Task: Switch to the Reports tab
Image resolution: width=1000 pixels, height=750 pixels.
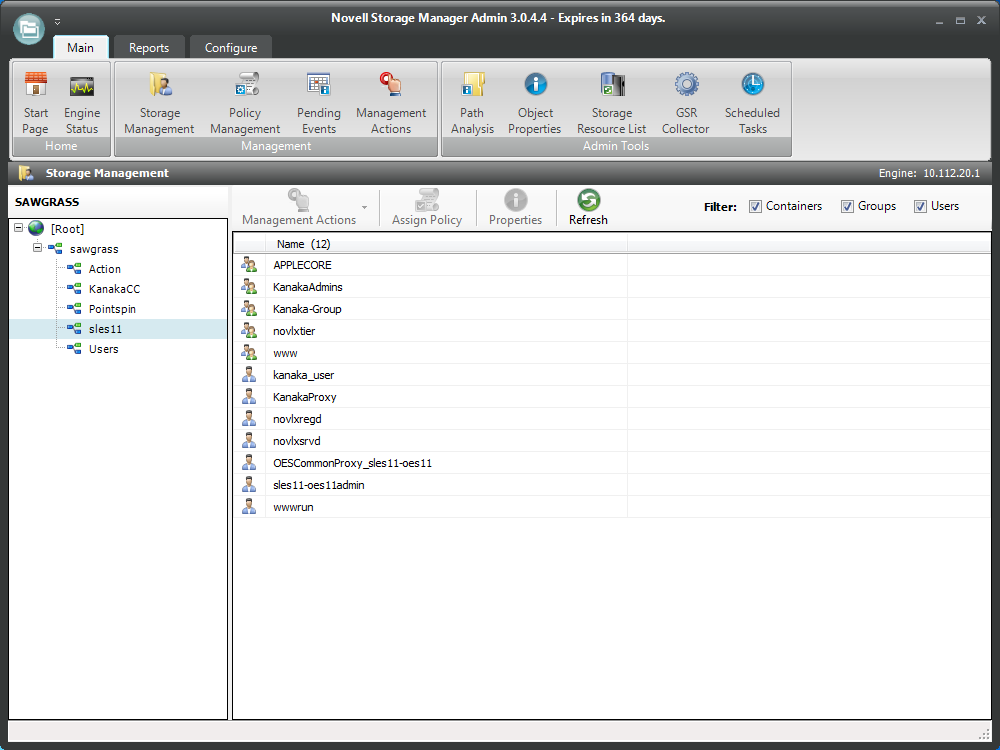Action: click(x=149, y=48)
